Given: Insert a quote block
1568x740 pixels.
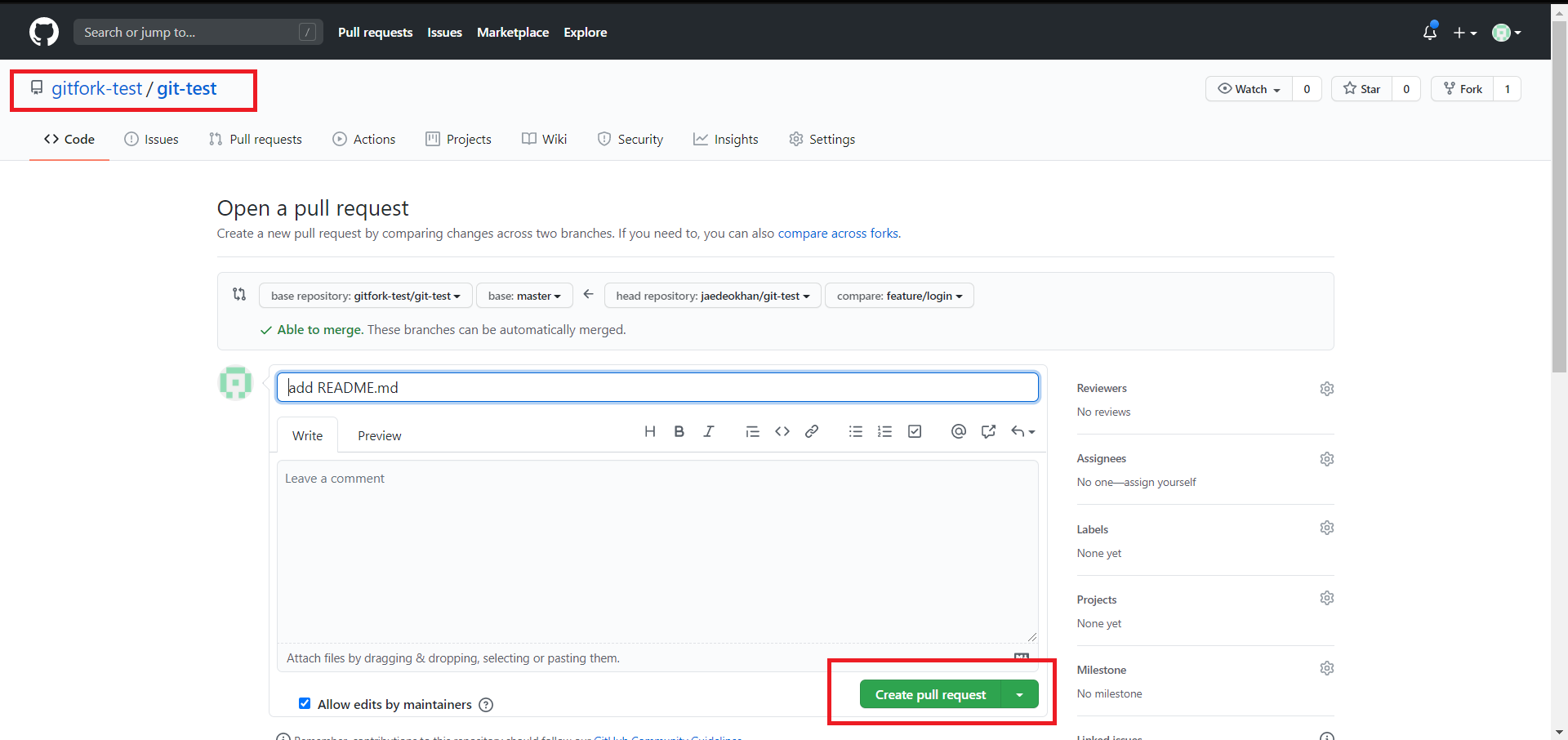Looking at the screenshot, I should 752,431.
